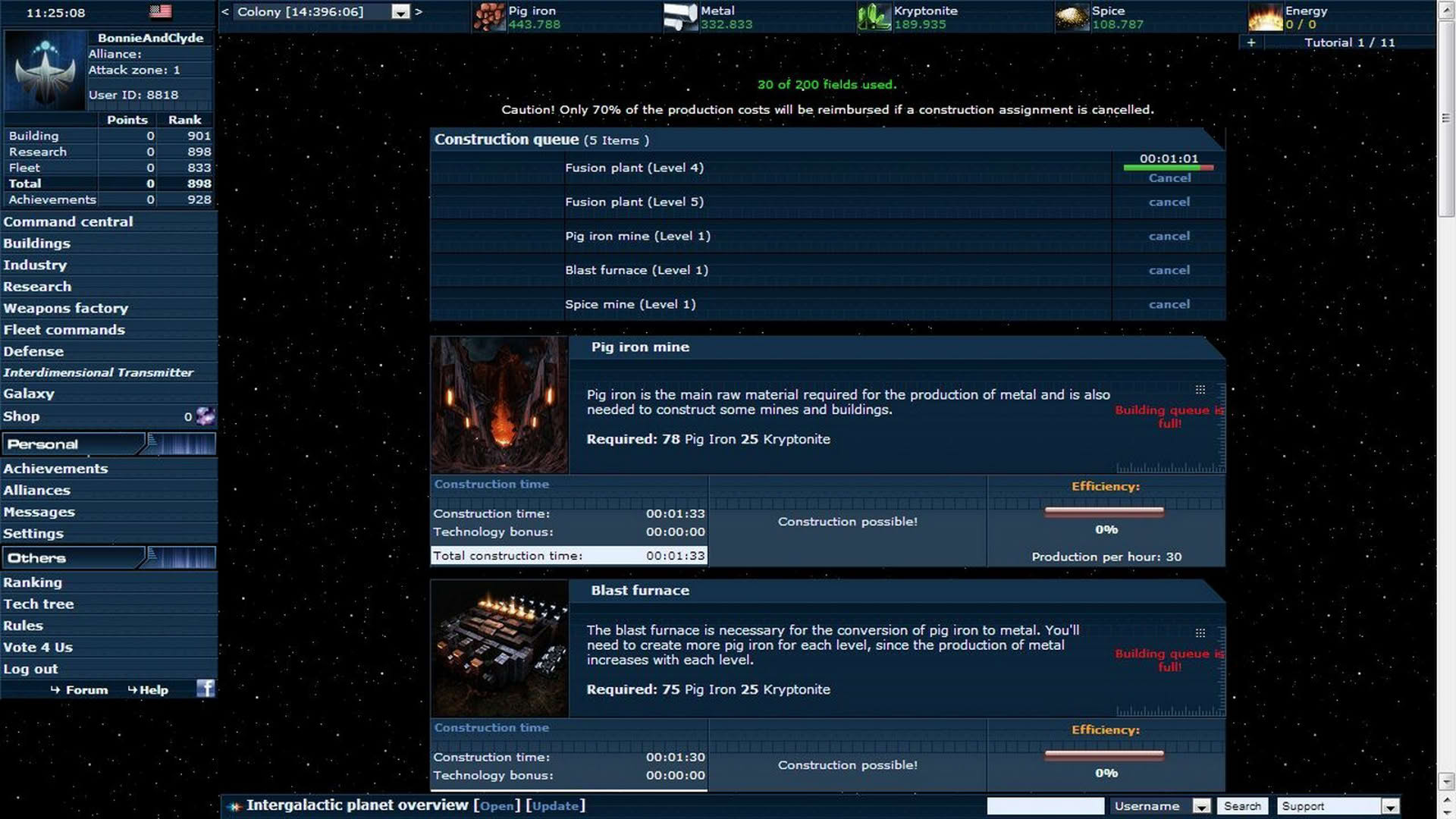Open the Industry menu
Screen dimensions: 1456x819
coord(35,265)
